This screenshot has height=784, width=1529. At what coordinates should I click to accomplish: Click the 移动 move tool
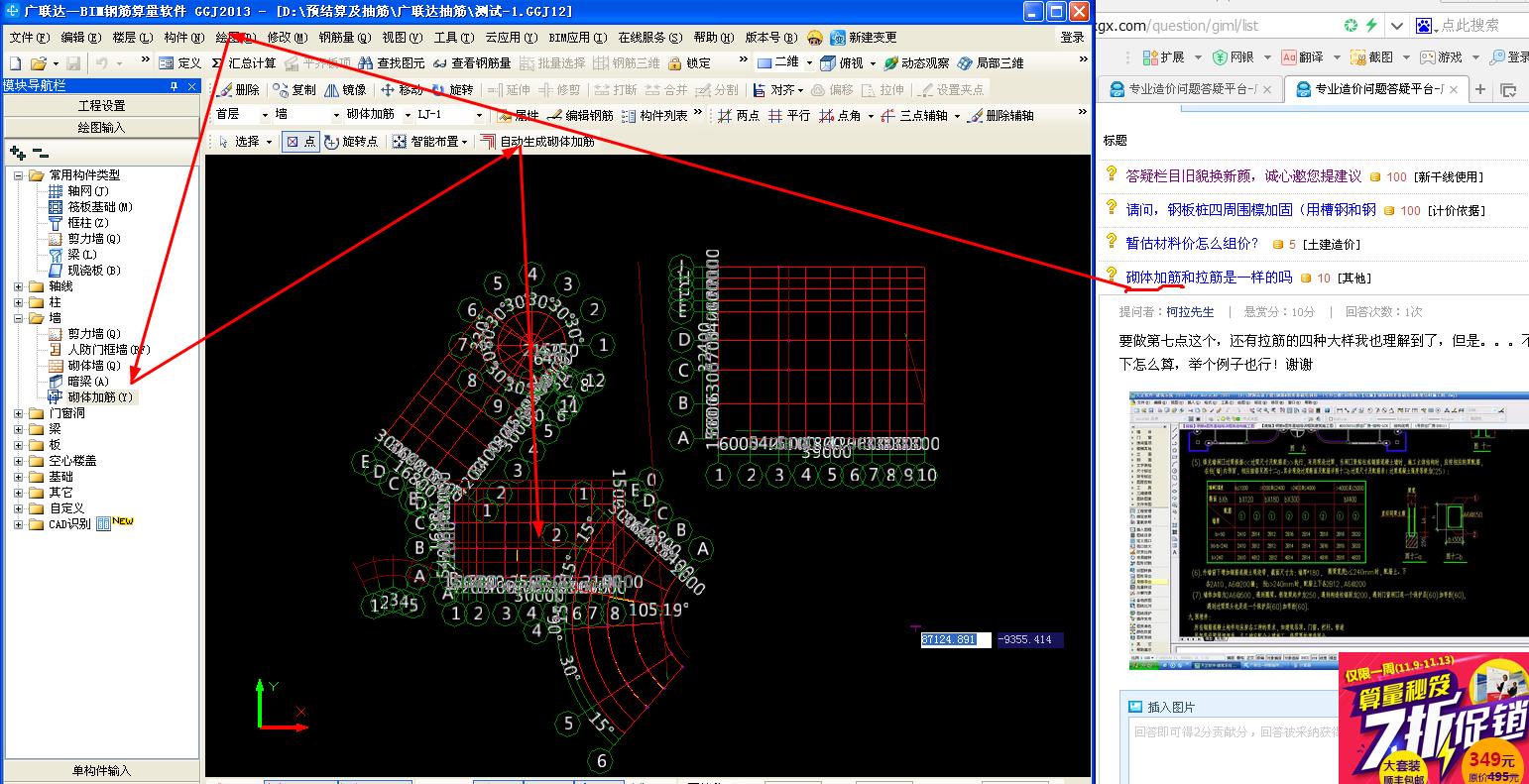[x=402, y=89]
